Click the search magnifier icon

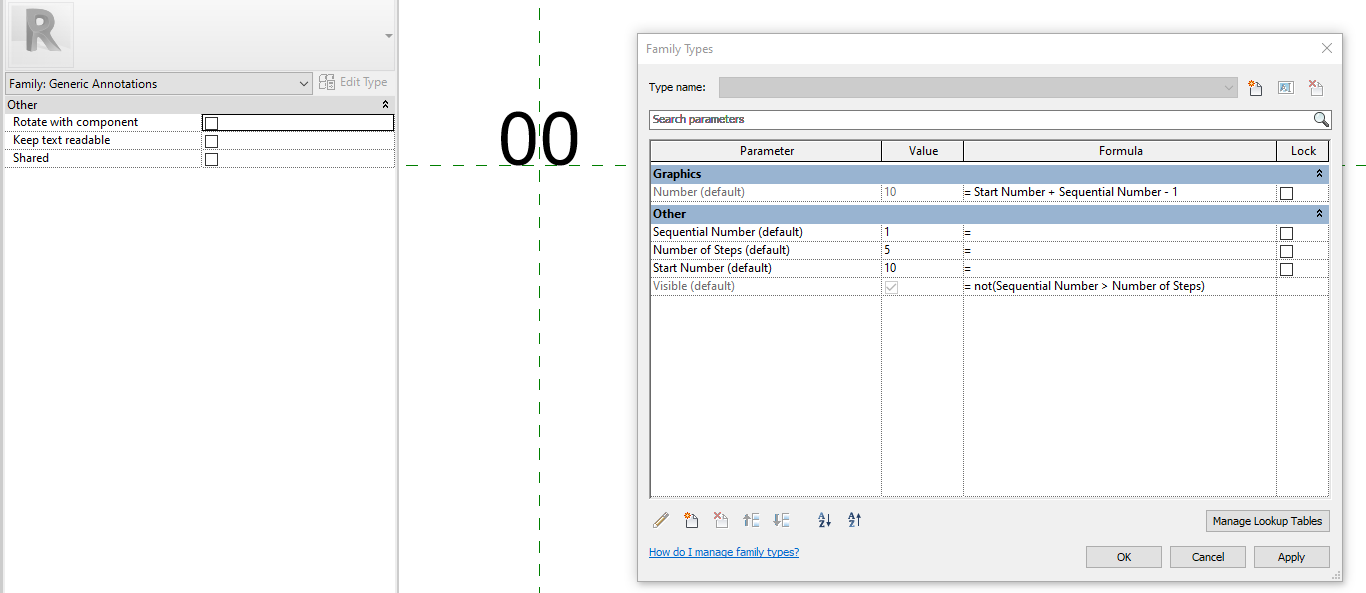[x=1321, y=119]
